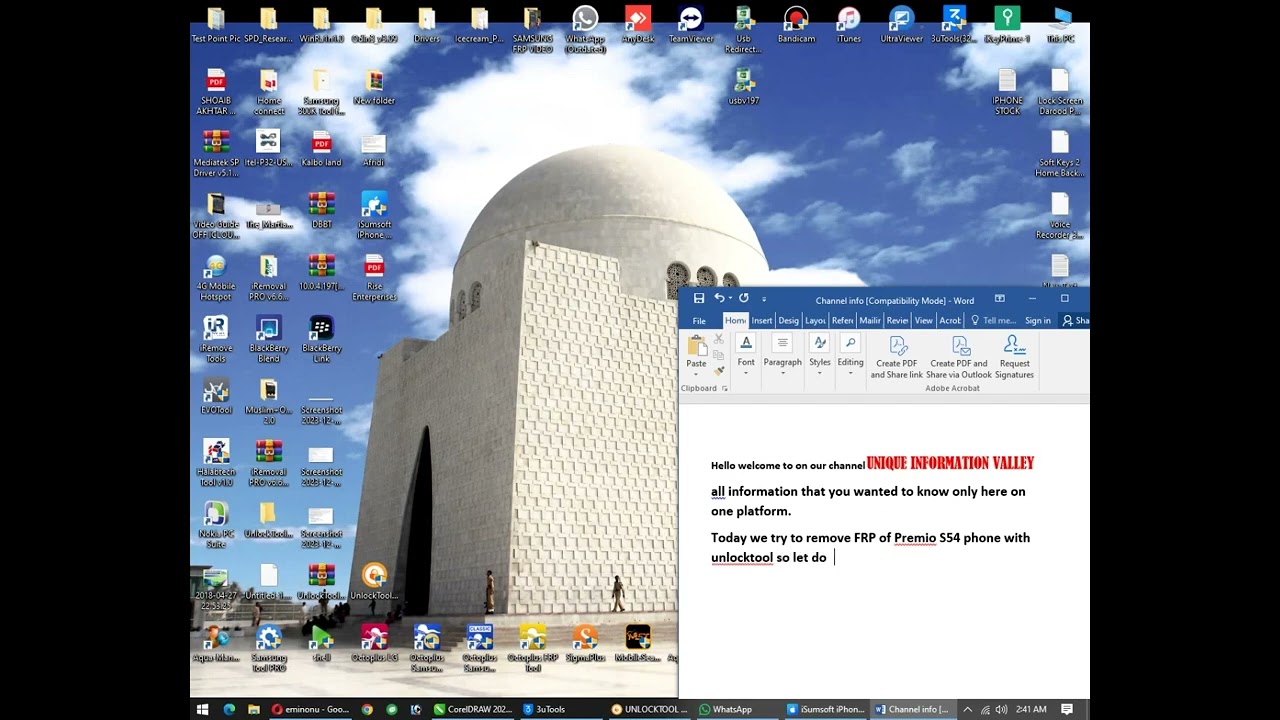Screen dimensions: 1280x720
Task: Open the Clipboard pane launcher
Action: 724,389
